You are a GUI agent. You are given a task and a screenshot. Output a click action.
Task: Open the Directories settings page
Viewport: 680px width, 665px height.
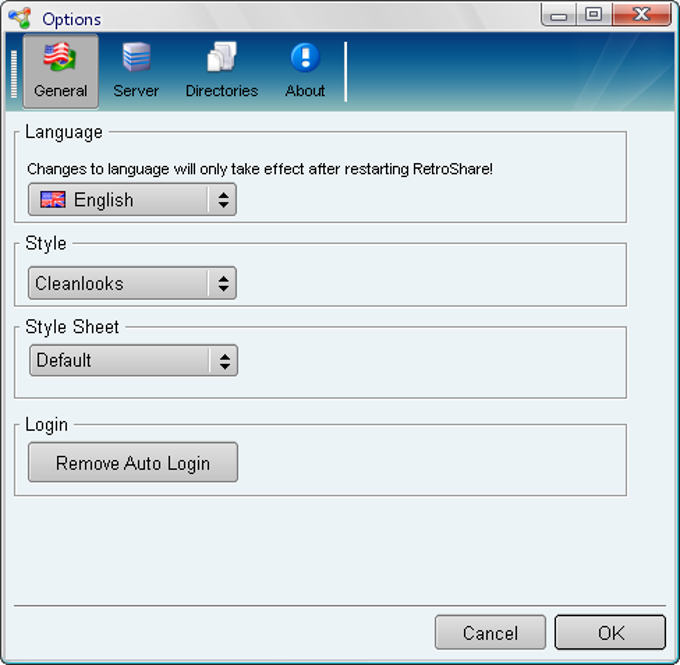click(x=222, y=71)
